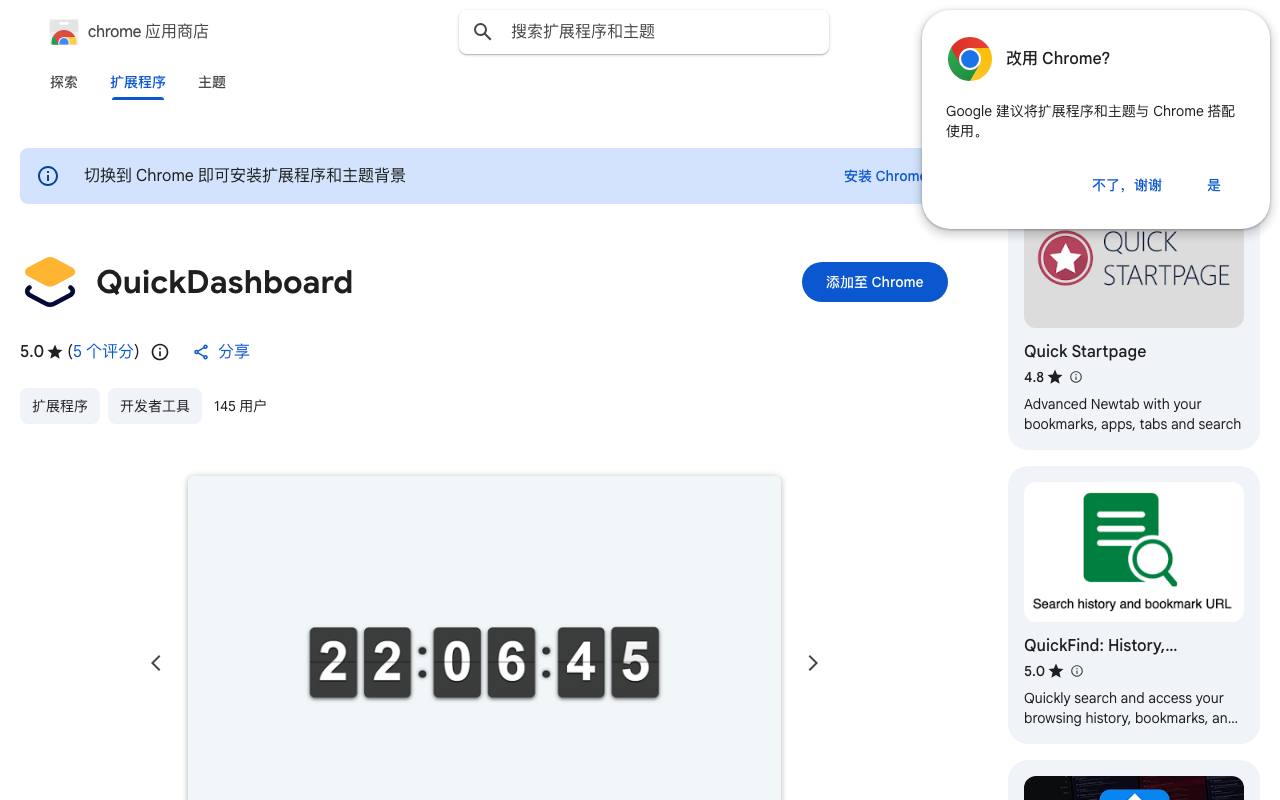
Task: Choose 不了，谢谢 in the popup
Action: pyautogui.click(x=1127, y=185)
